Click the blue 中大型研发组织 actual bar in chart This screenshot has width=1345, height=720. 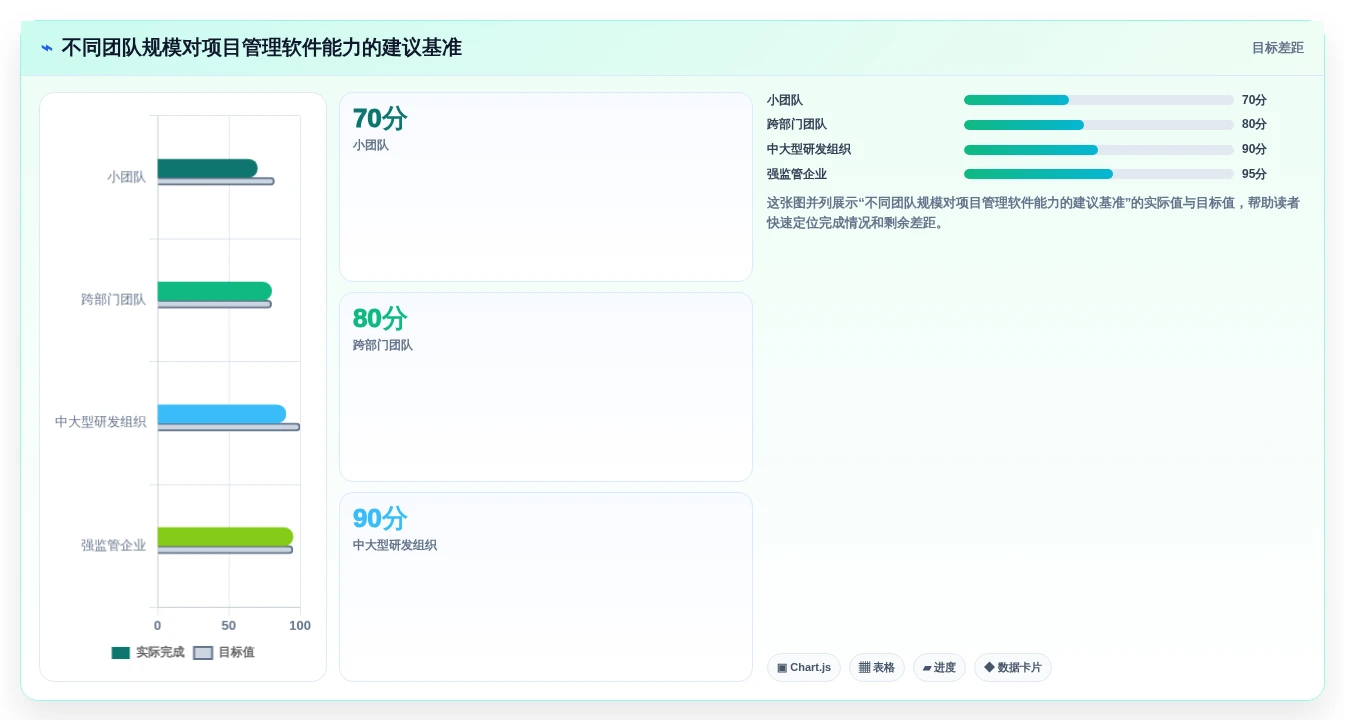(x=221, y=414)
